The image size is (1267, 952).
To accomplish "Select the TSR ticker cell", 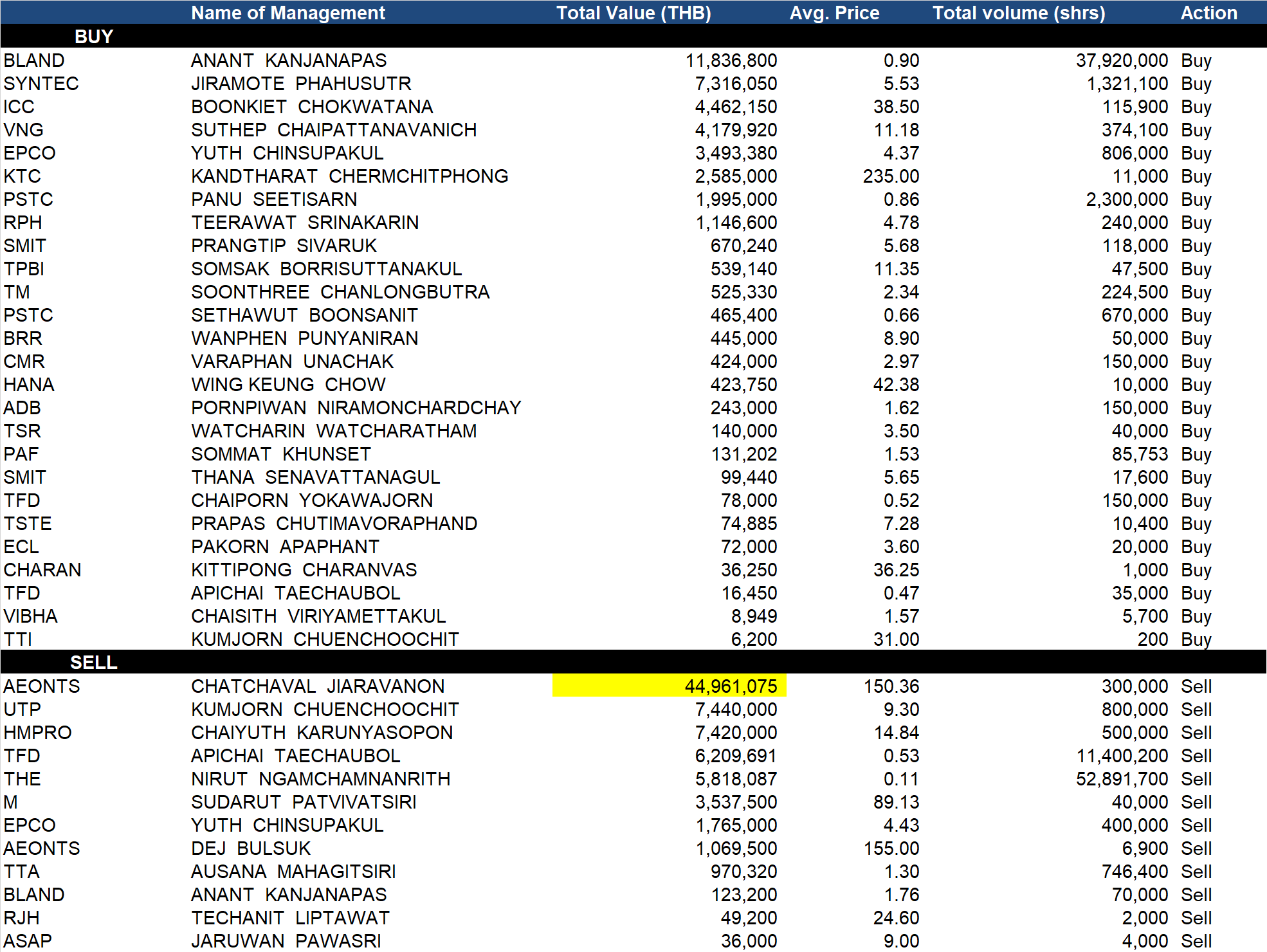I will pos(23,431).
